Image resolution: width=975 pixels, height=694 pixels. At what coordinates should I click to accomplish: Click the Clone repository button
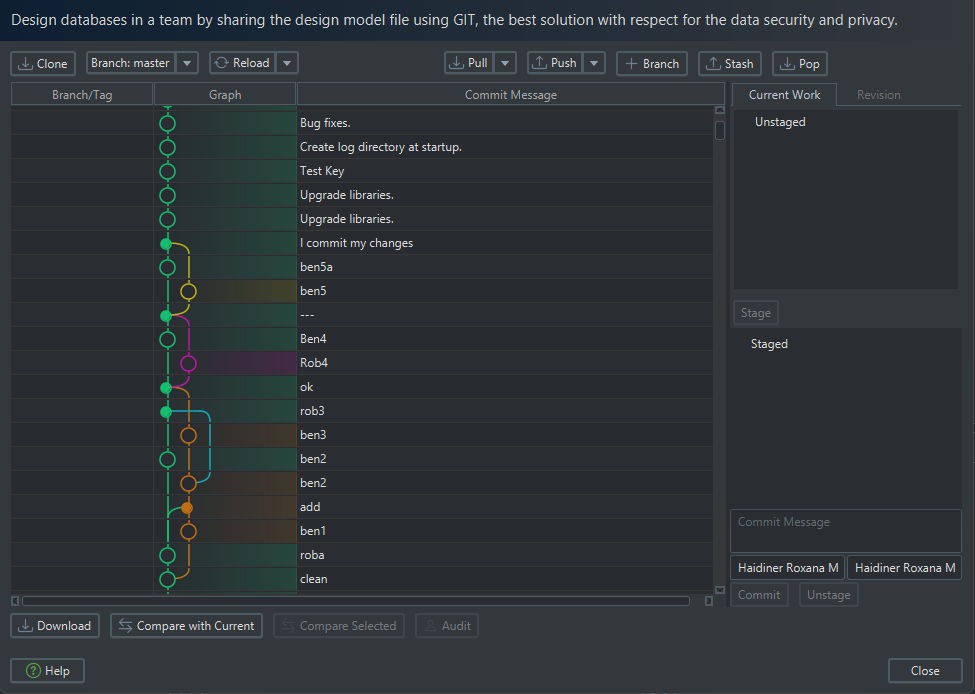tap(43, 63)
